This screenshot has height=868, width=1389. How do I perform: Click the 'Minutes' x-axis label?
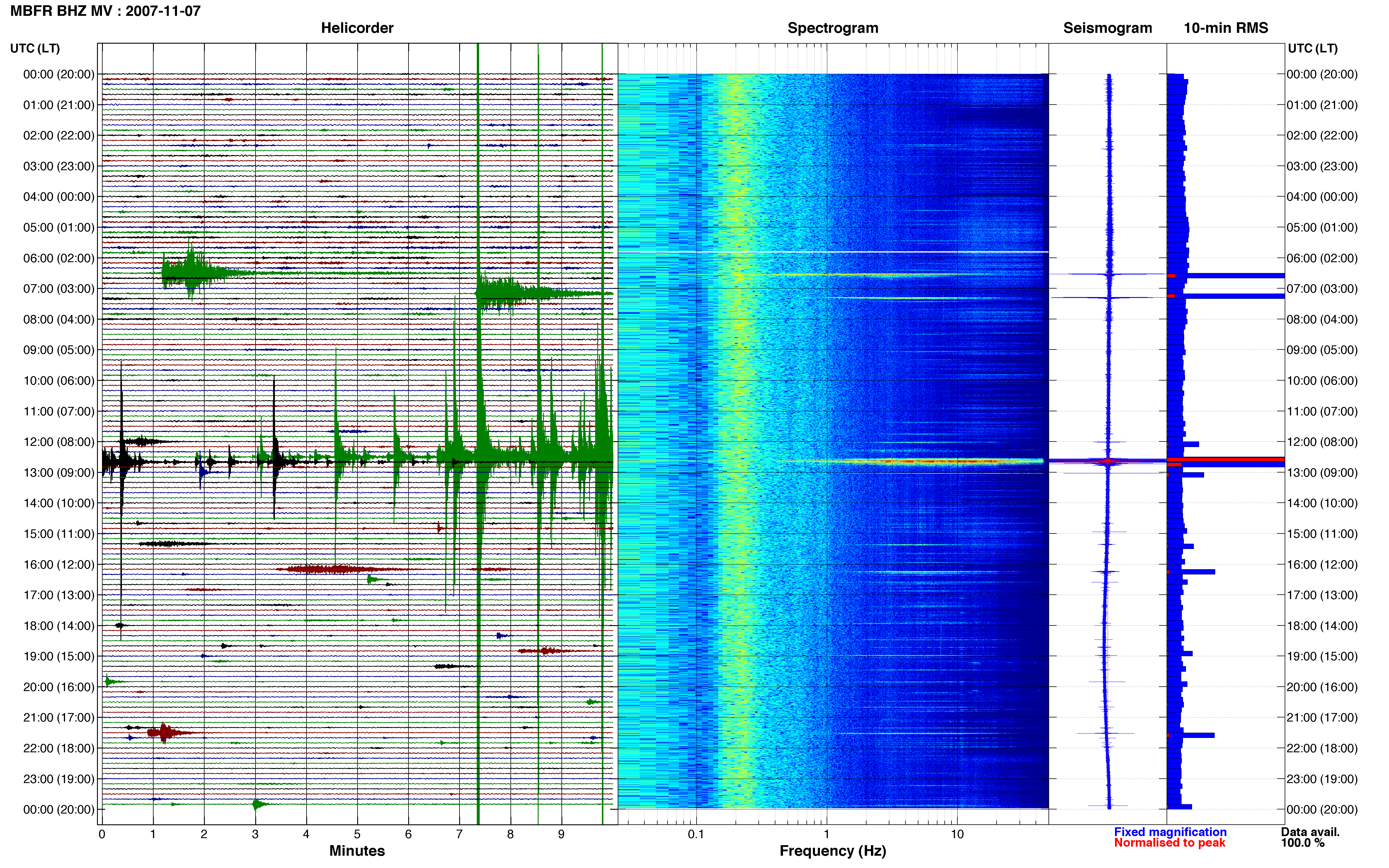(x=357, y=851)
